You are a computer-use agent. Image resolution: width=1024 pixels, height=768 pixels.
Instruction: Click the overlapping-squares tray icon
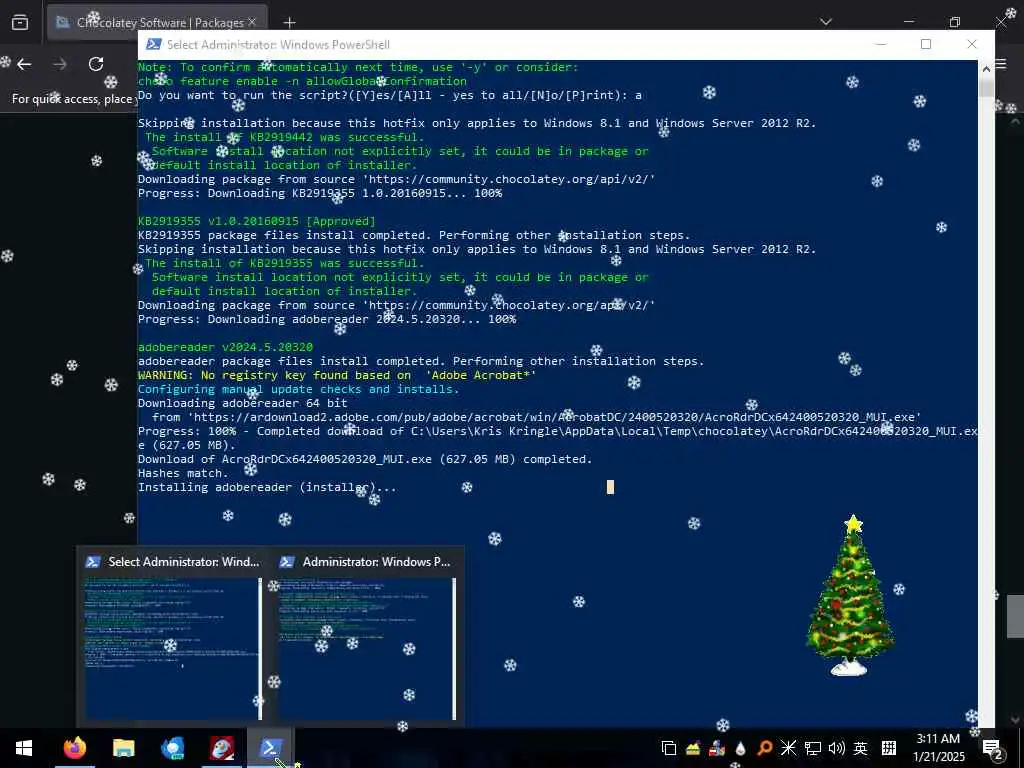tap(668, 748)
